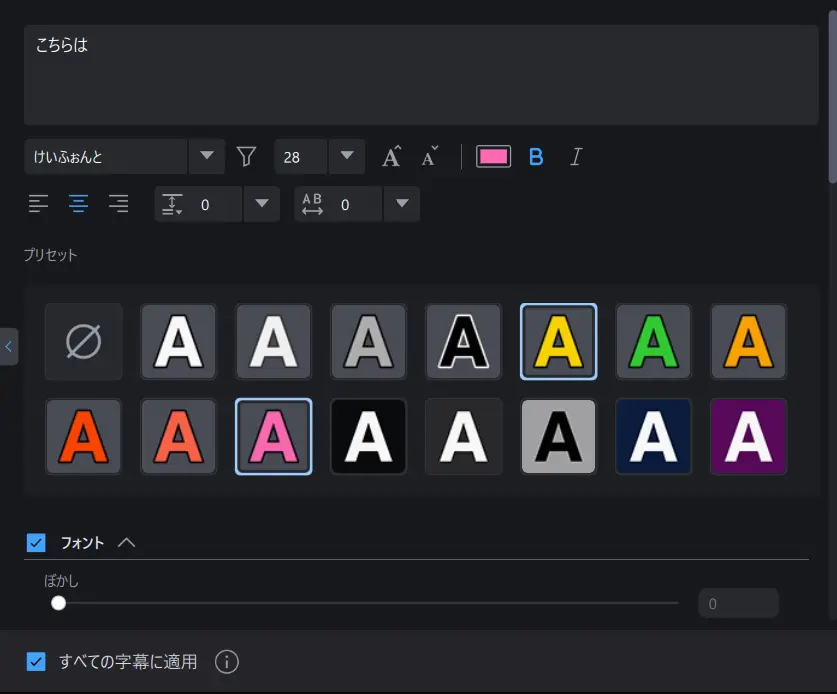Open the line spacing dropdown arrow
Image resolution: width=837 pixels, height=694 pixels.
click(262, 204)
